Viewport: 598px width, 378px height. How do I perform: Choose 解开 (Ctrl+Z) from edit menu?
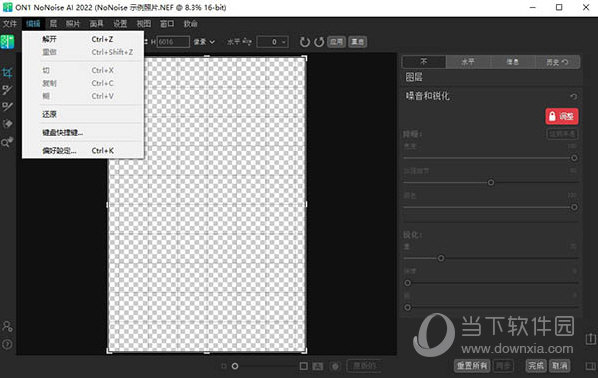83,39
